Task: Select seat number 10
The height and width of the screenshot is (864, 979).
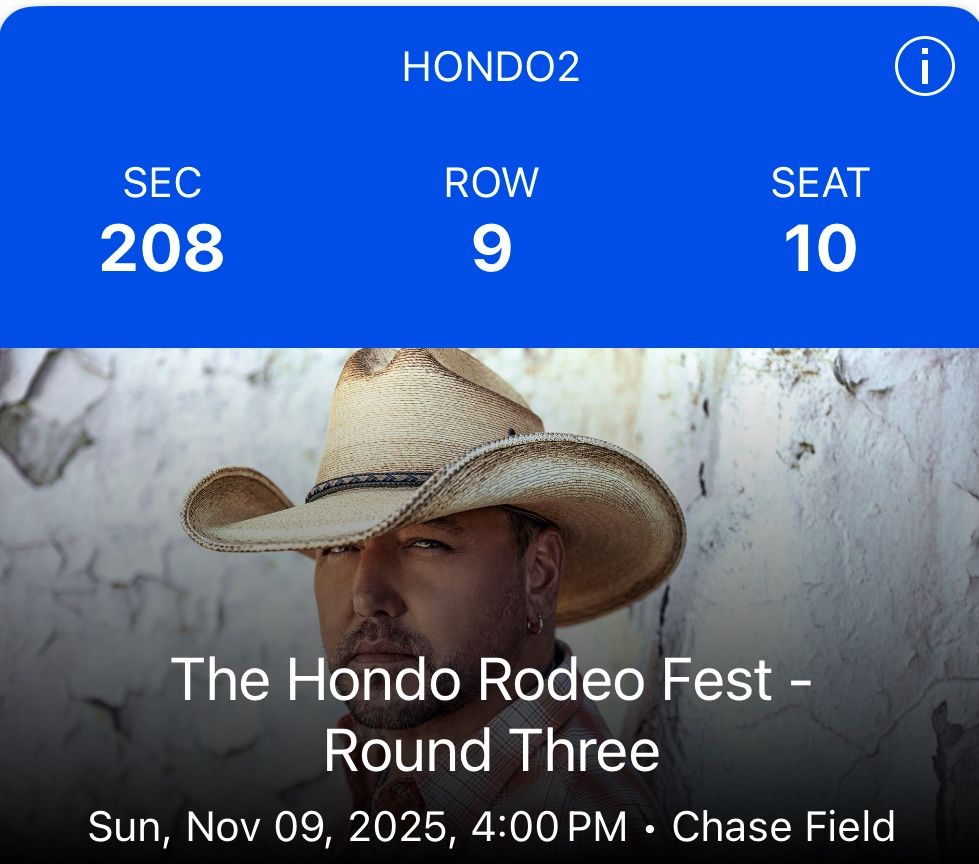Action: pos(820,249)
